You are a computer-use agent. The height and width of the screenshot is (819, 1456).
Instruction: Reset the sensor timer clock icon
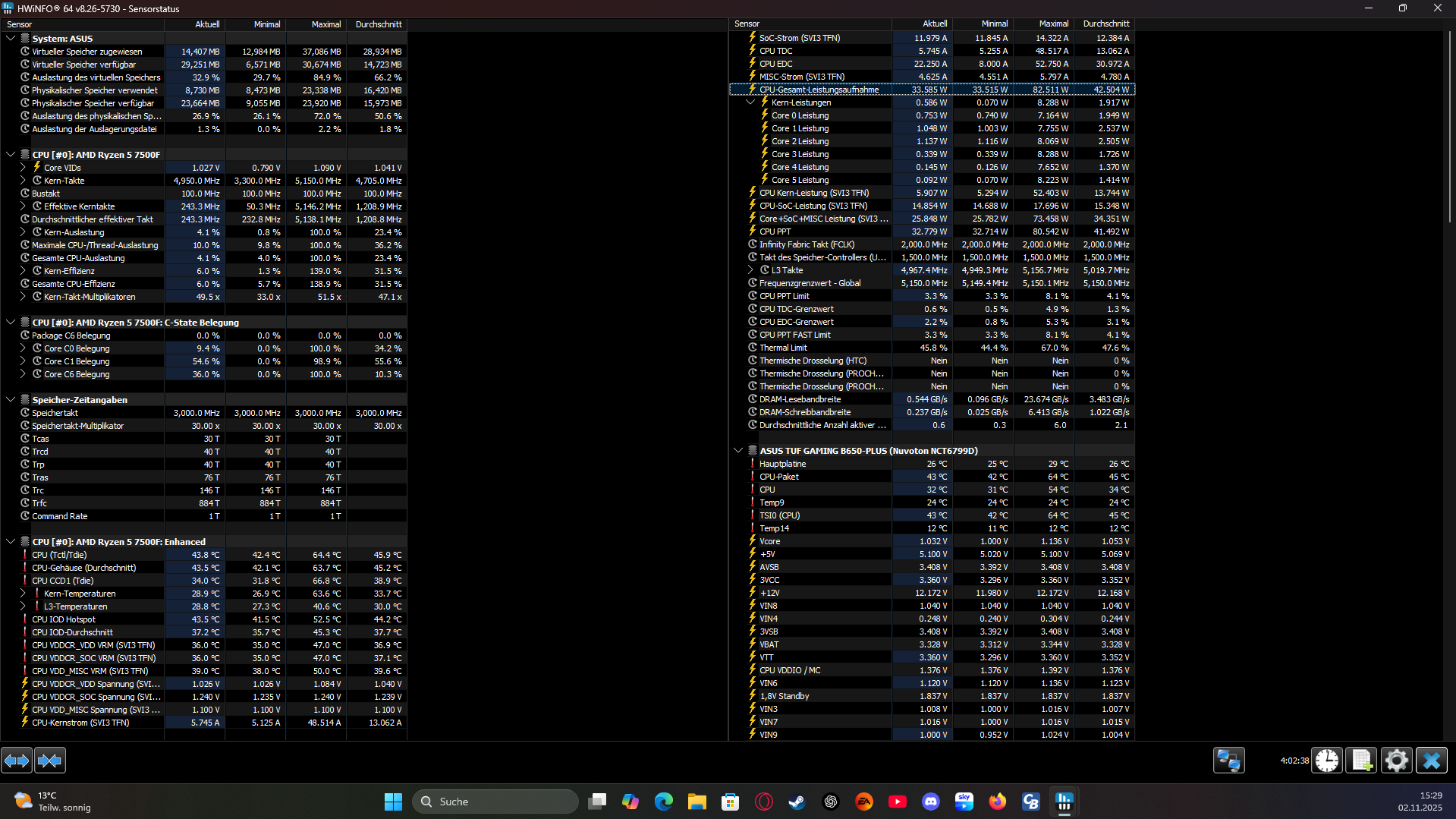pyautogui.click(x=1327, y=760)
